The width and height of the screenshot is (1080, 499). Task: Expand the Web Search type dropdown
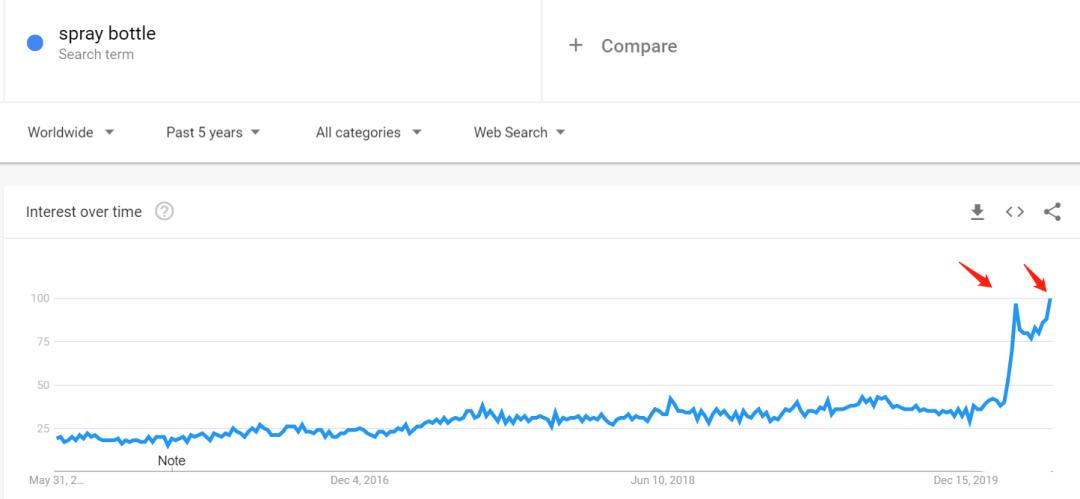coord(519,132)
